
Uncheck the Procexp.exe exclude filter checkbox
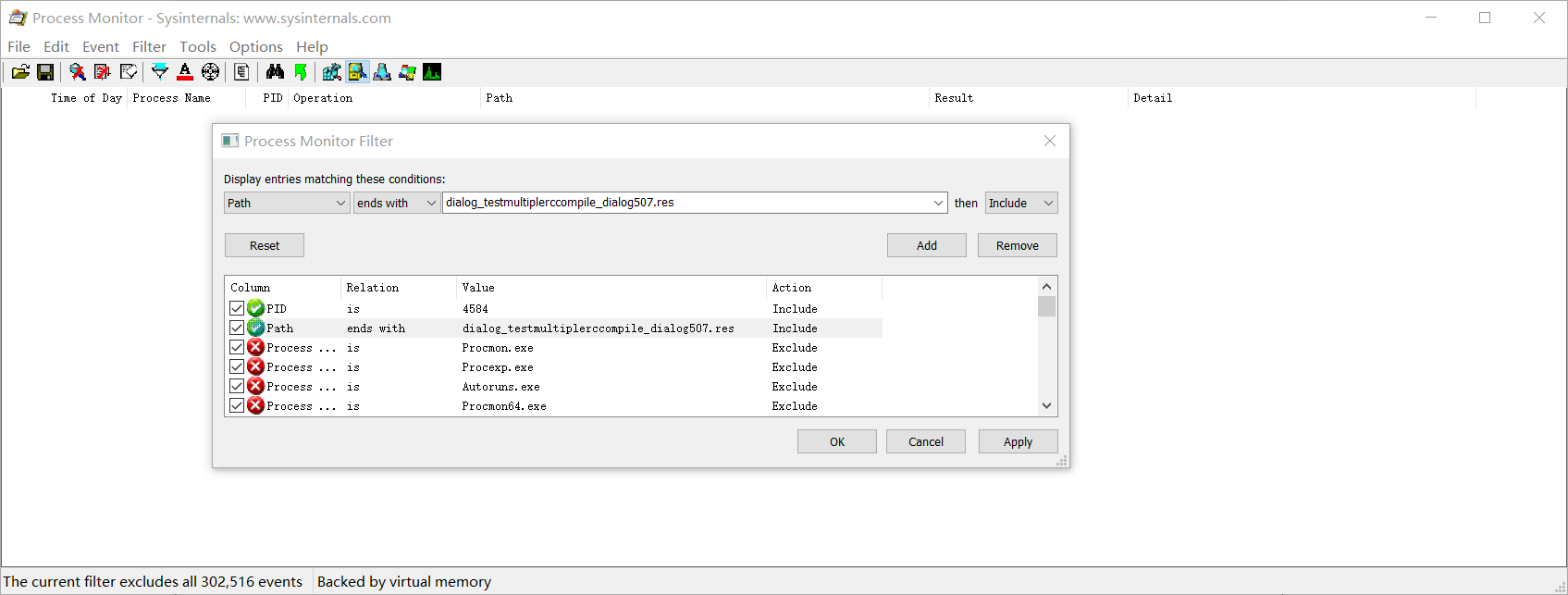click(x=237, y=366)
